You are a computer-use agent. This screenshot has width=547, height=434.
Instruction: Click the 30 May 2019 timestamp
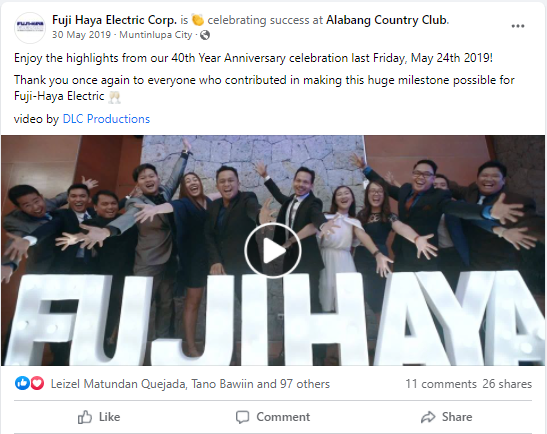(x=81, y=35)
